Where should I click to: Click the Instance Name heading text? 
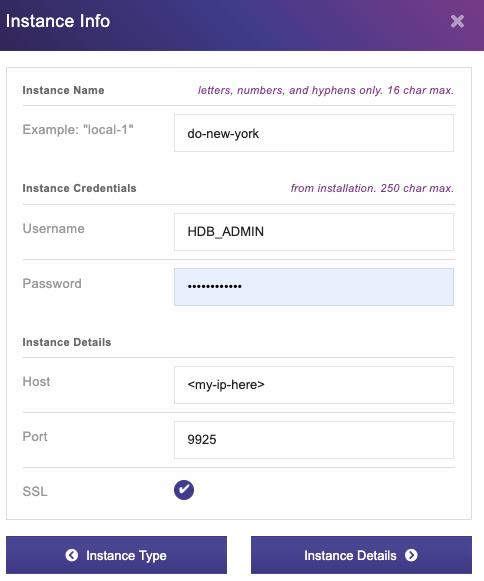(63, 90)
